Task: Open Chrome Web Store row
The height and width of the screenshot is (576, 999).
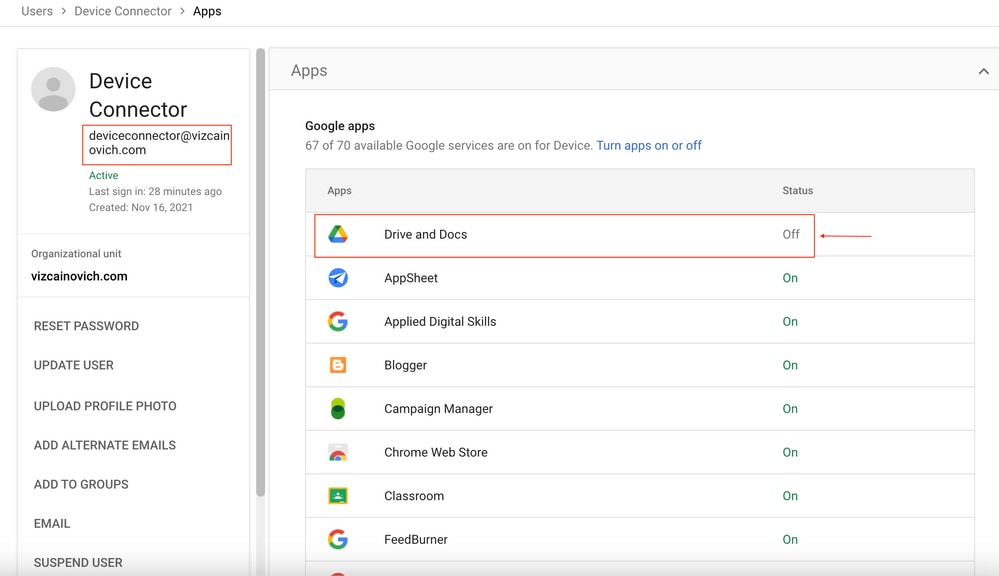Action: pyautogui.click(x=640, y=452)
